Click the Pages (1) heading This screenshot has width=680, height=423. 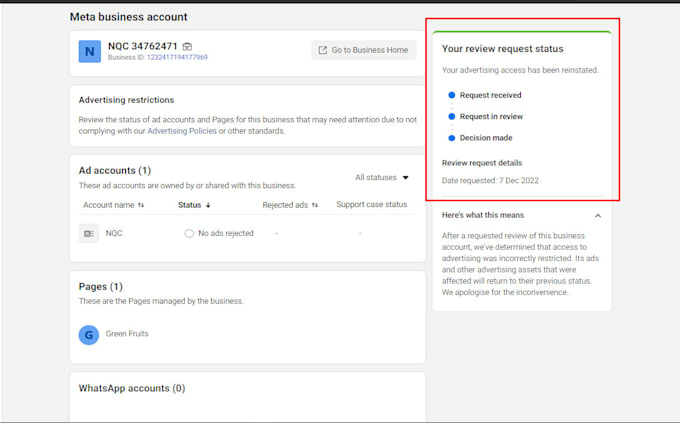[x=101, y=287]
